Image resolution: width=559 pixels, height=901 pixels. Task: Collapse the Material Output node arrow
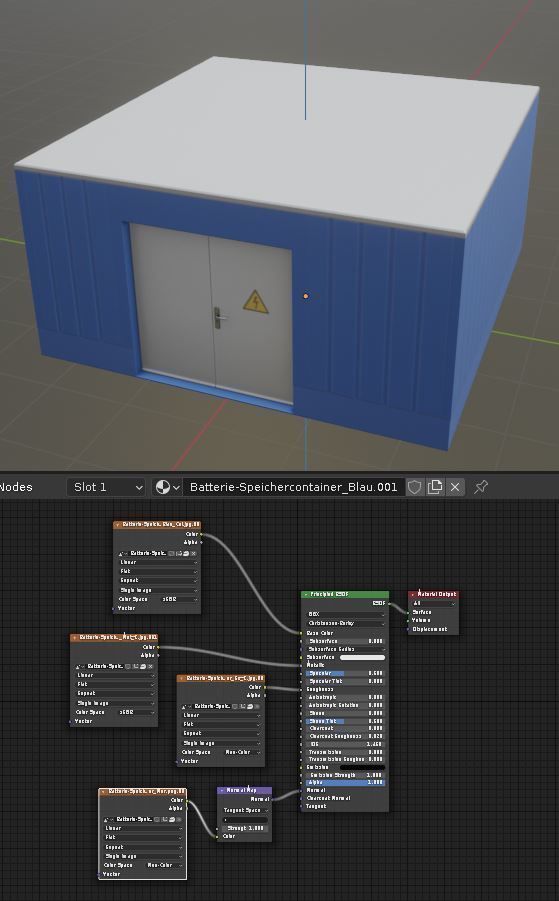point(412,594)
